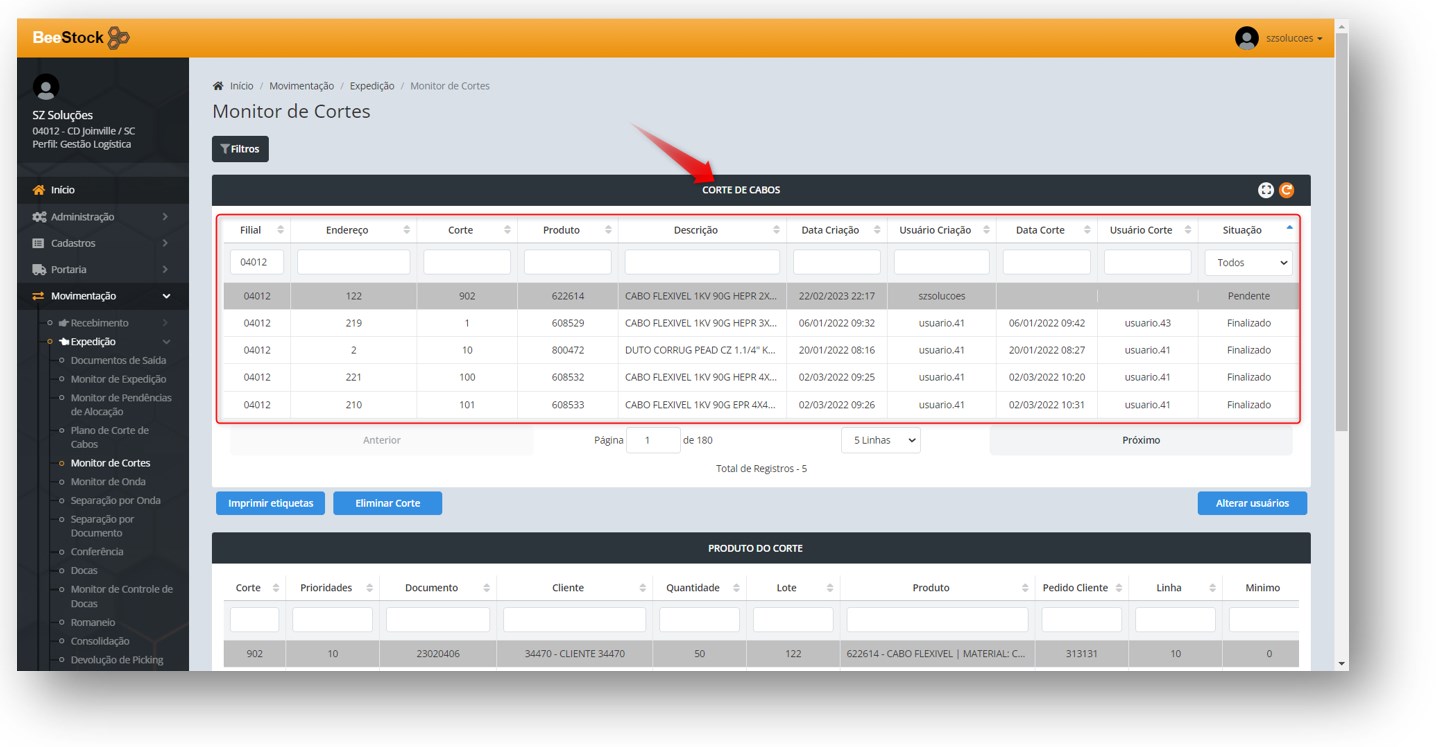Image resolution: width=1438 pixels, height=747 pixels.
Task: Open the Situação filter dropdown
Action: [1248, 263]
